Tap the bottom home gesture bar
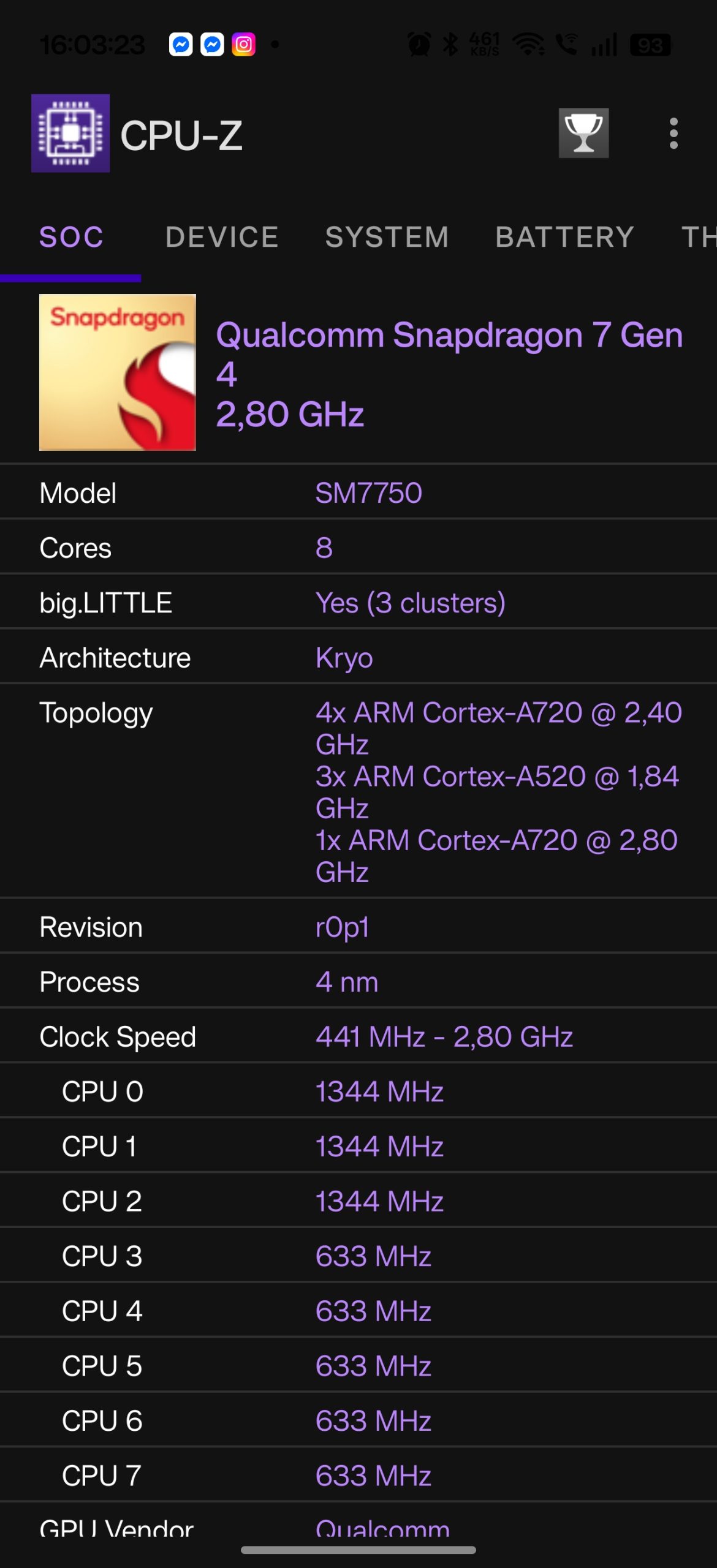Viewport: 717px width, 1568px height. 358,1550
